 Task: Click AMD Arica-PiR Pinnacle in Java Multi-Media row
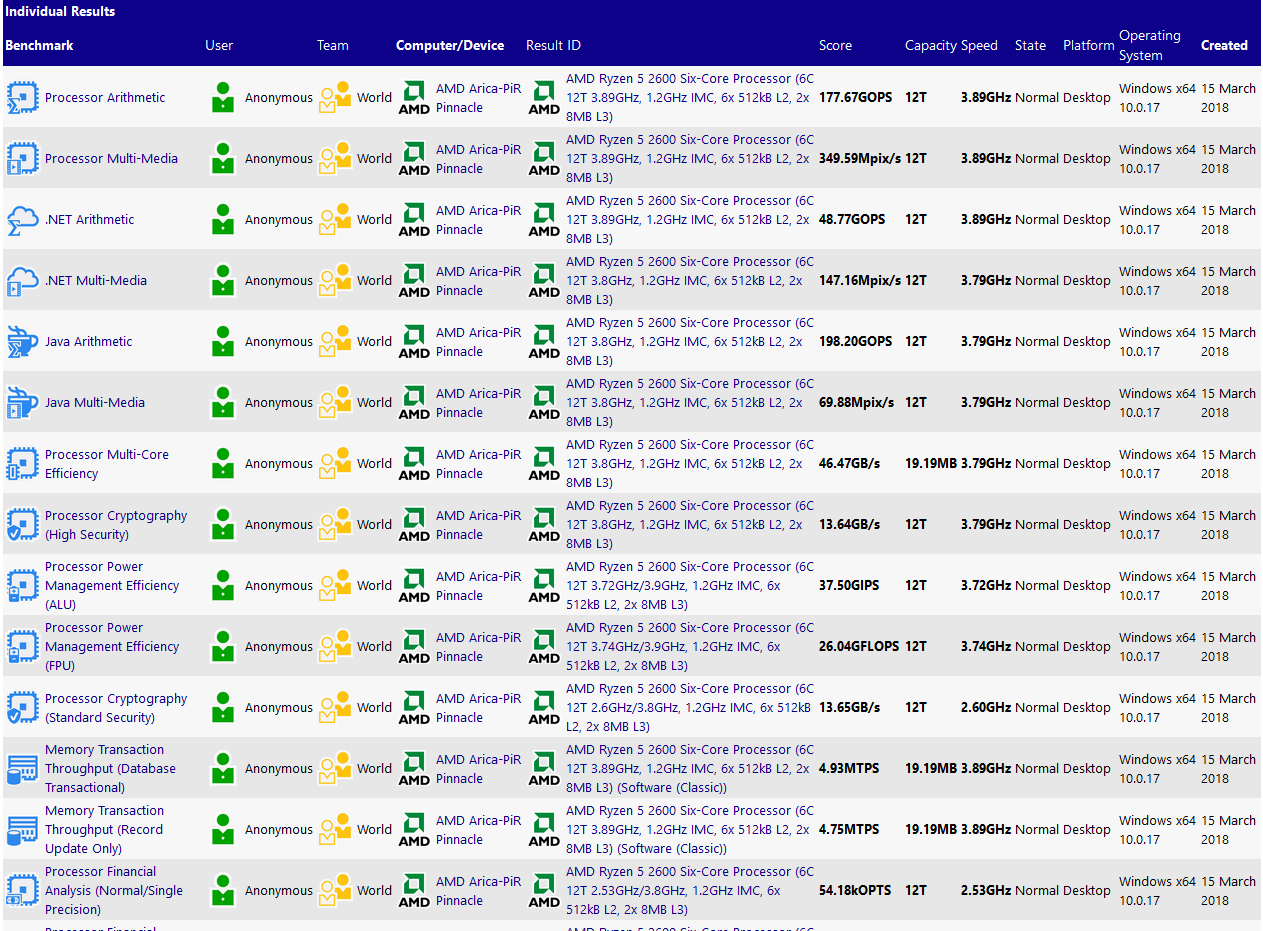pyautogui.click(x=478, y=403)
